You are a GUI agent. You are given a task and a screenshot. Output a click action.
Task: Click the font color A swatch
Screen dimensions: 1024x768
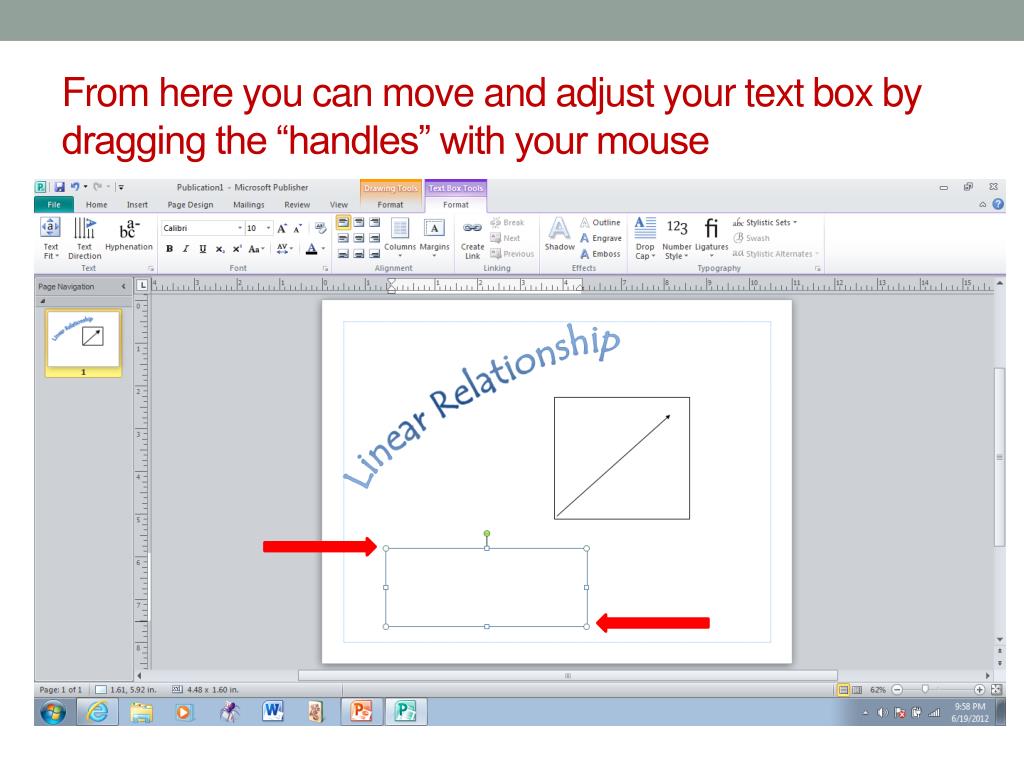click(x=312, y=249)
